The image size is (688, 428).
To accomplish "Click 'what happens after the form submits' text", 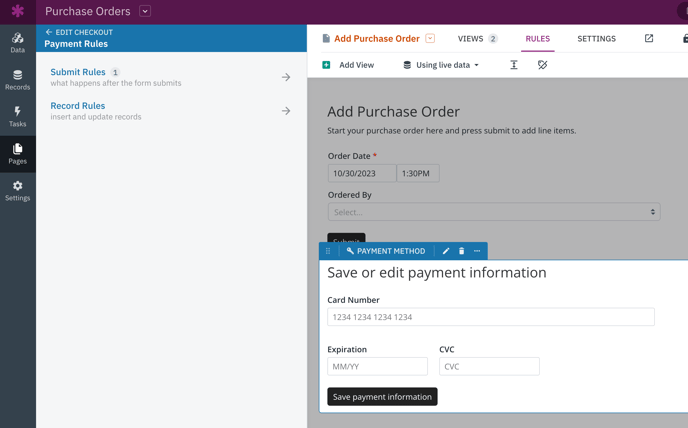I will (x=116, y=83).
